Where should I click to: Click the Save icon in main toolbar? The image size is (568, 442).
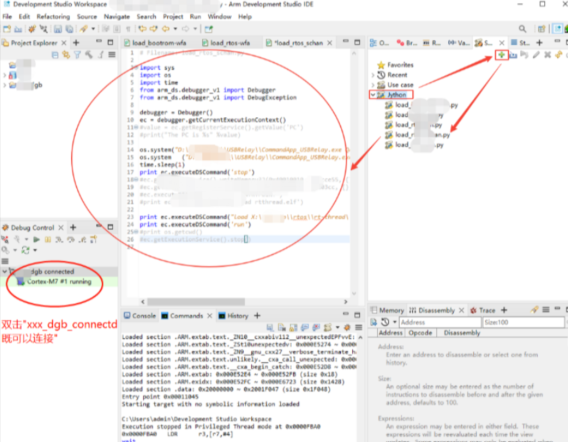pos(58,29)
